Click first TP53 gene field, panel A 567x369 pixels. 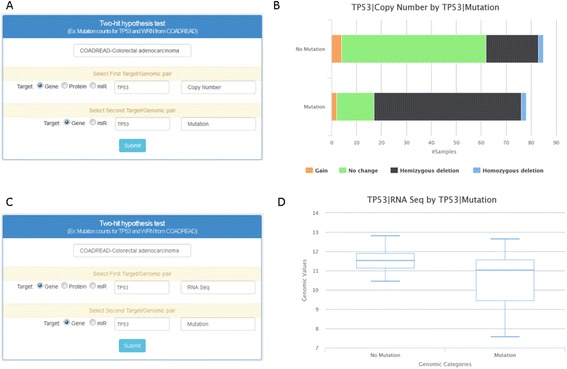[x=142, y=87]
